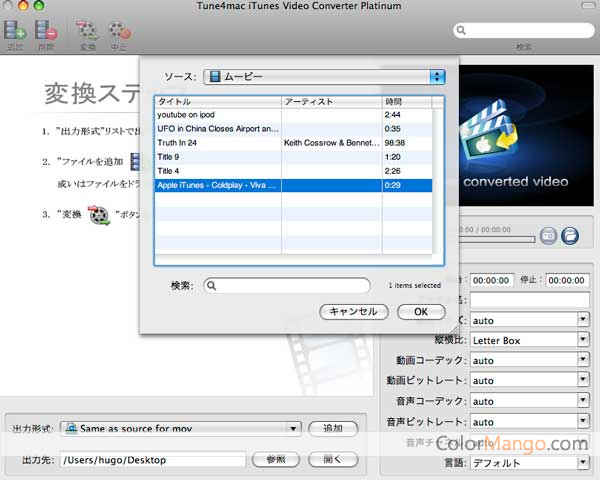
Task: Select the "youtube on ipod" row
Action: pos(293,115)
